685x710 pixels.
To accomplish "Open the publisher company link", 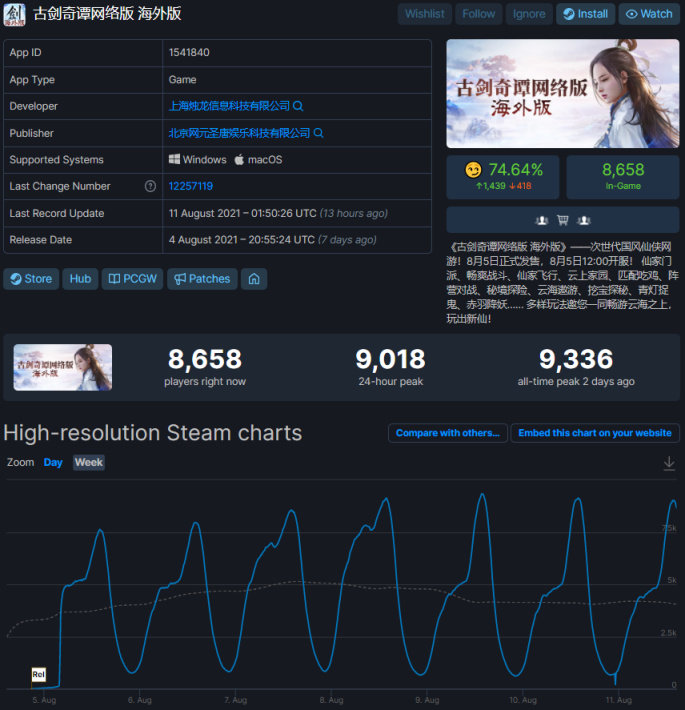I will pos(239,133).
